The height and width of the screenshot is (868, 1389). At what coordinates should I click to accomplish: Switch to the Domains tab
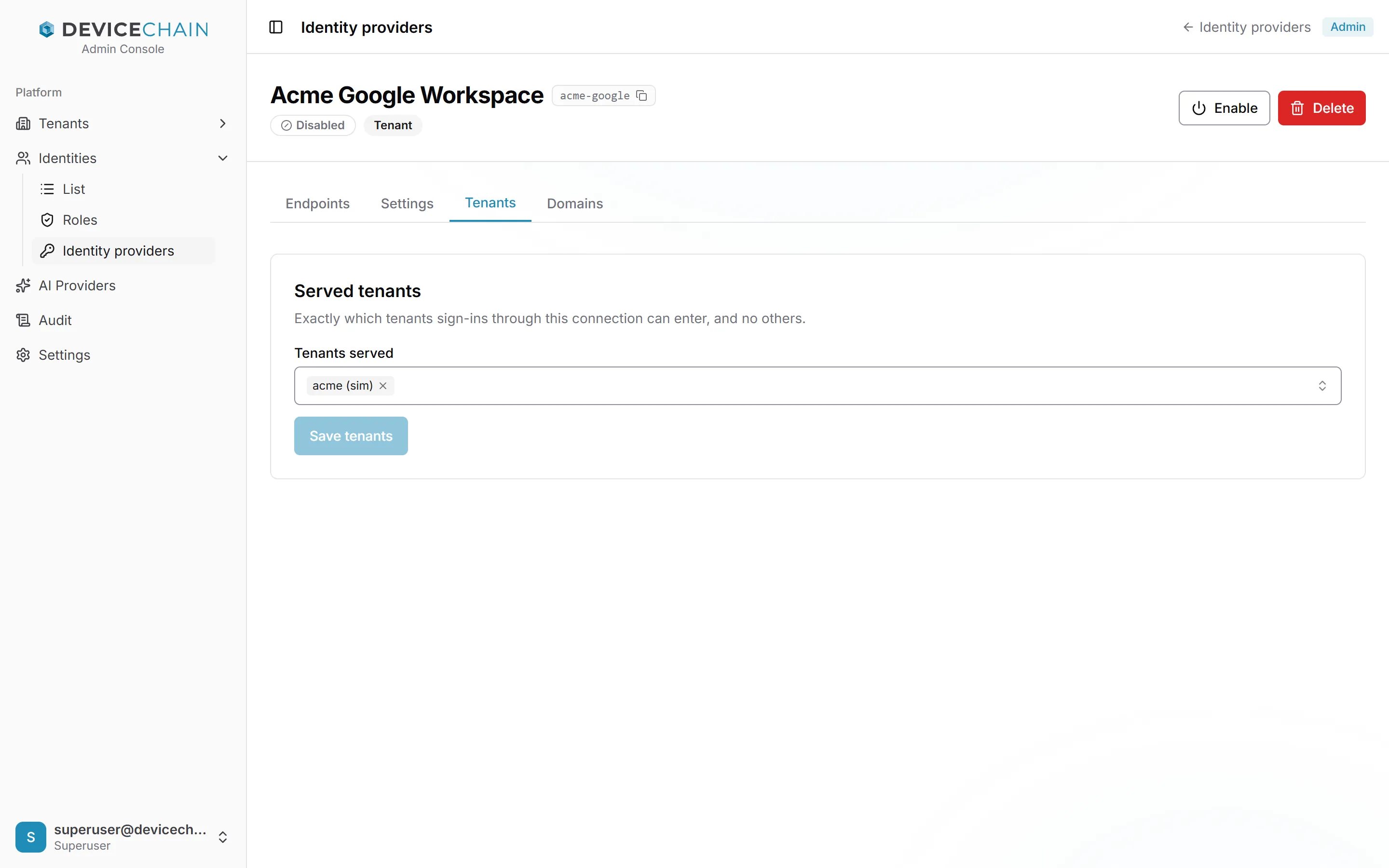(574, 203)
